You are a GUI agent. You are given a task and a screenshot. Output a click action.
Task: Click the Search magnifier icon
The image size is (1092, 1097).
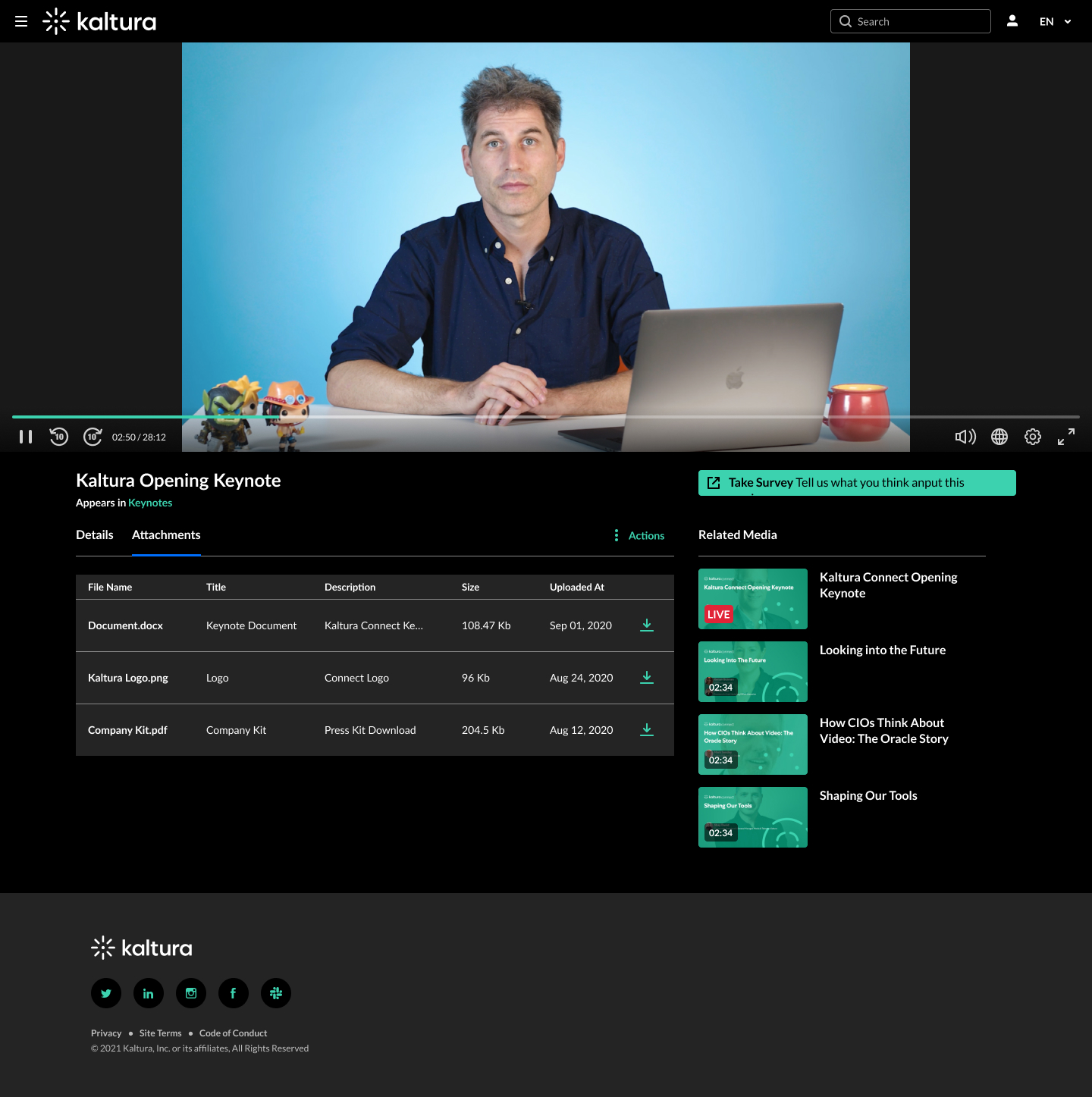pyautogui.click(x=846, y=21)
